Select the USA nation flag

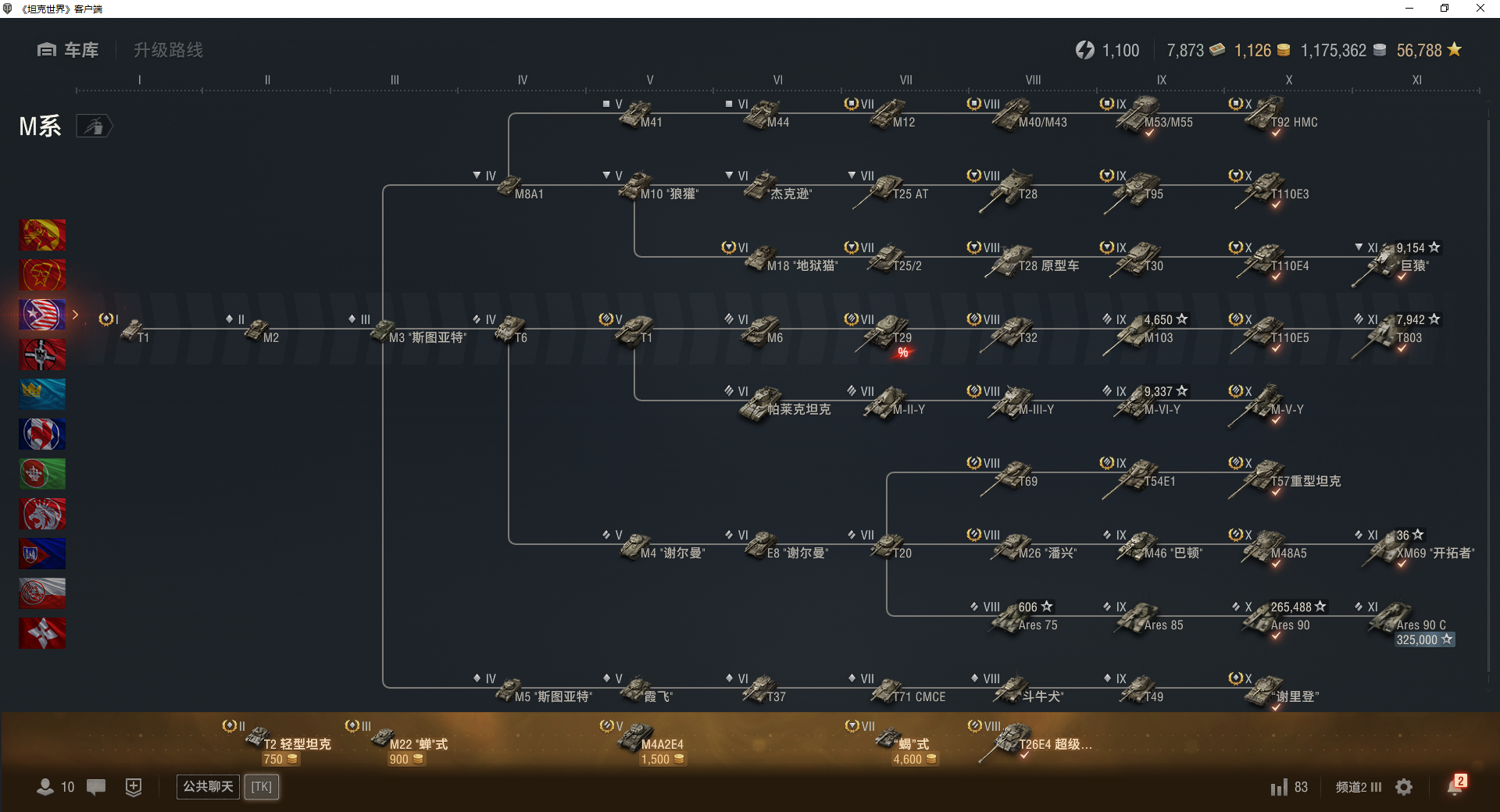(x=42, y=315)
